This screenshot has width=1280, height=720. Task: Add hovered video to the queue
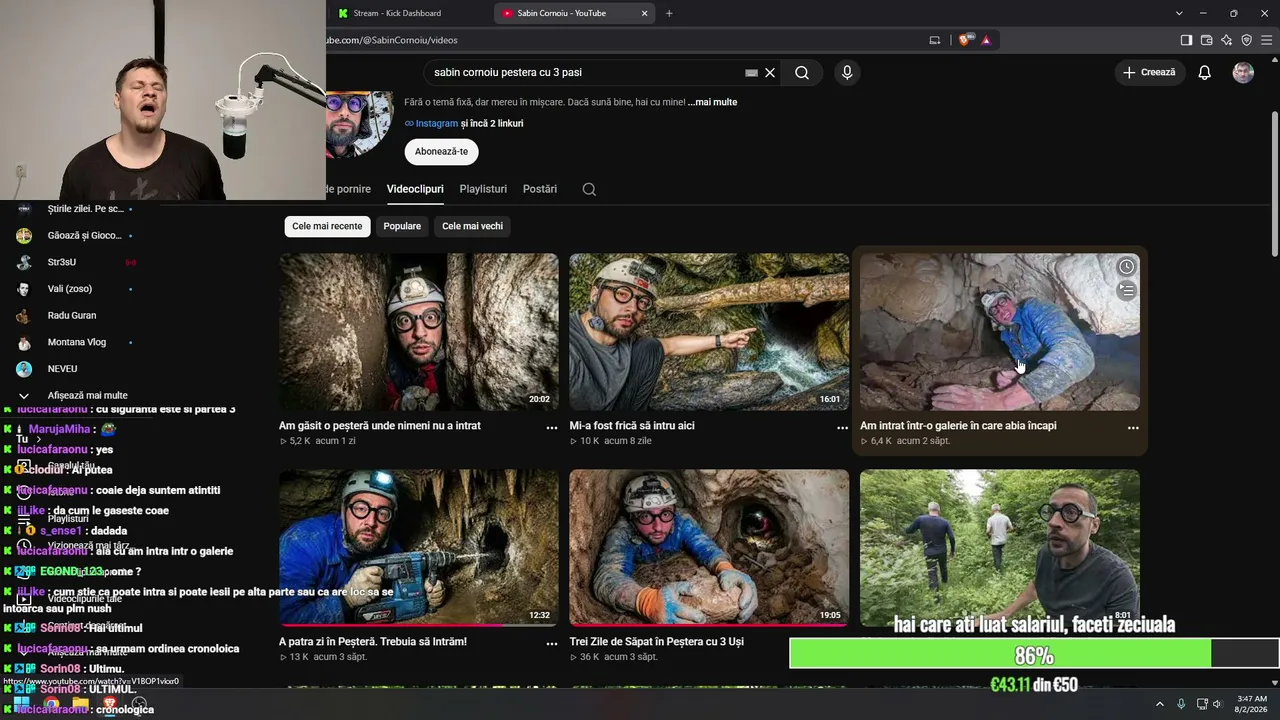coord(1126,291)
